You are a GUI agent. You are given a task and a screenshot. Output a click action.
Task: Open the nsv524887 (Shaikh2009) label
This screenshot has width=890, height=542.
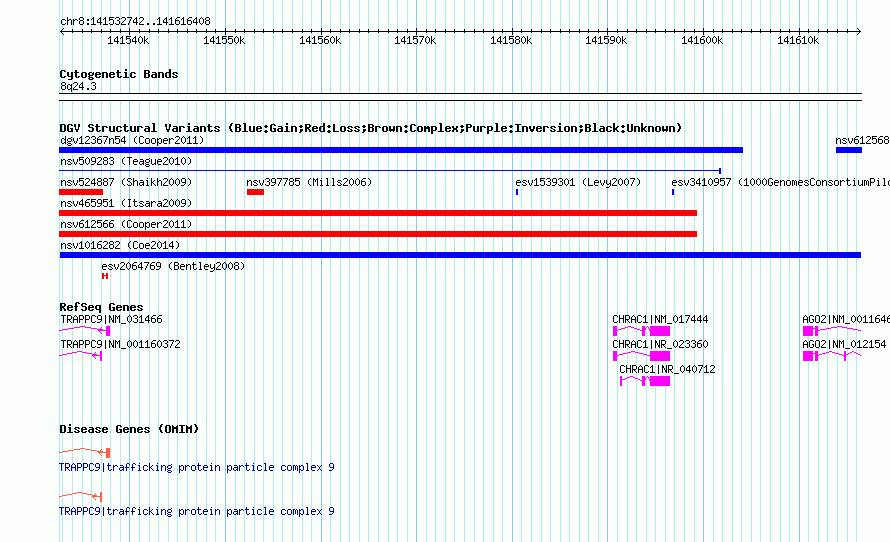click(x=126, y=182)
